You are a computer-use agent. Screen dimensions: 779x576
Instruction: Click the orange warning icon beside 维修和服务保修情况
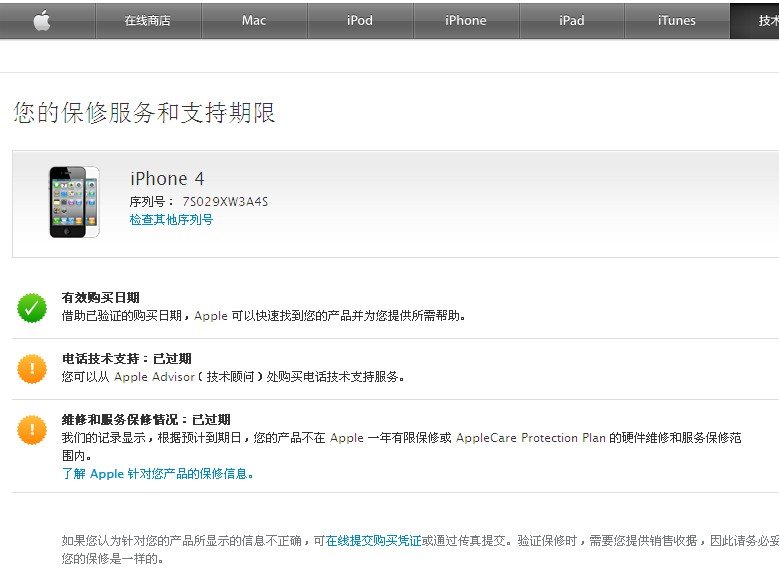(32, 429)
